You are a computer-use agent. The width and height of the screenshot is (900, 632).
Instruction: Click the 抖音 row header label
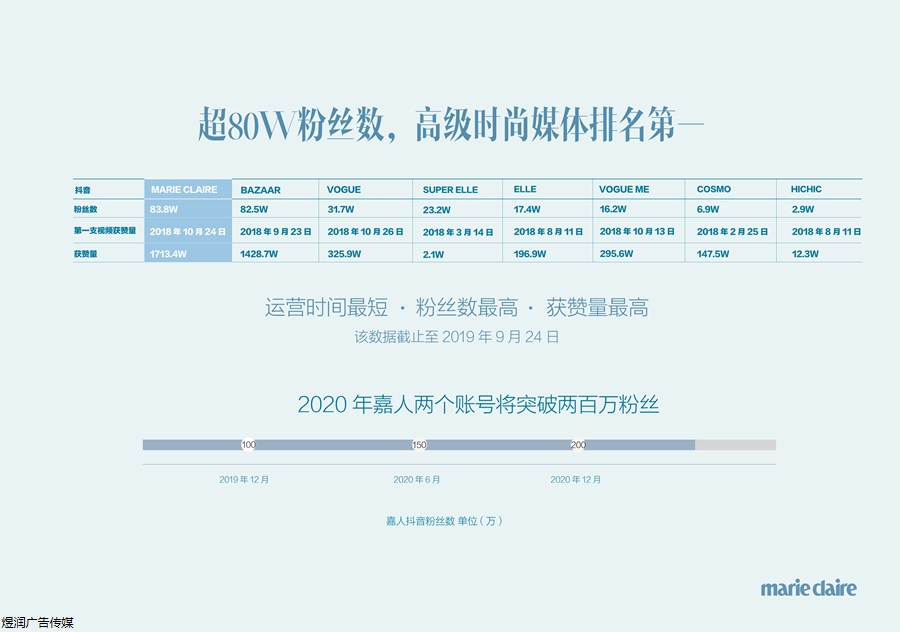click(x=82, y=190)
